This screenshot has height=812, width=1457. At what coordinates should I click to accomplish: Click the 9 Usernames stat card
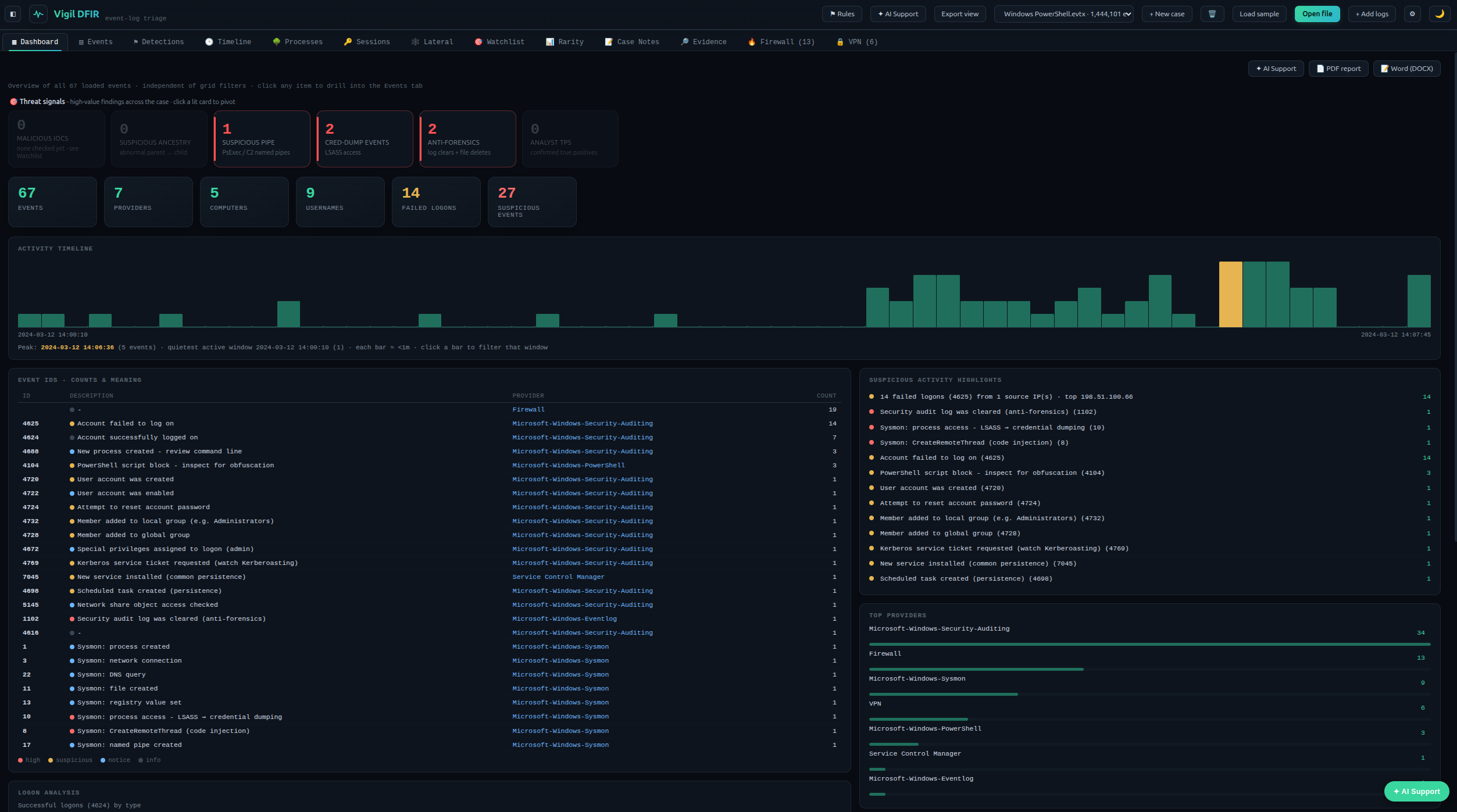coord(340,202)
